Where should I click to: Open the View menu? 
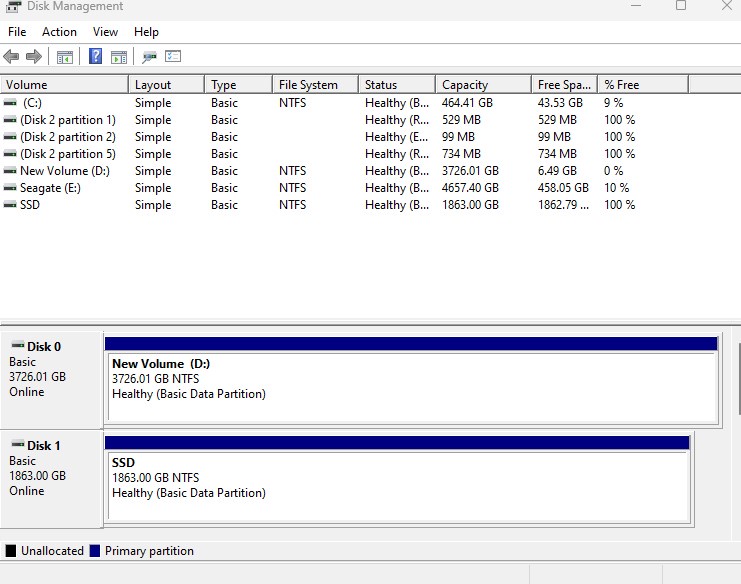pos(105,32)
